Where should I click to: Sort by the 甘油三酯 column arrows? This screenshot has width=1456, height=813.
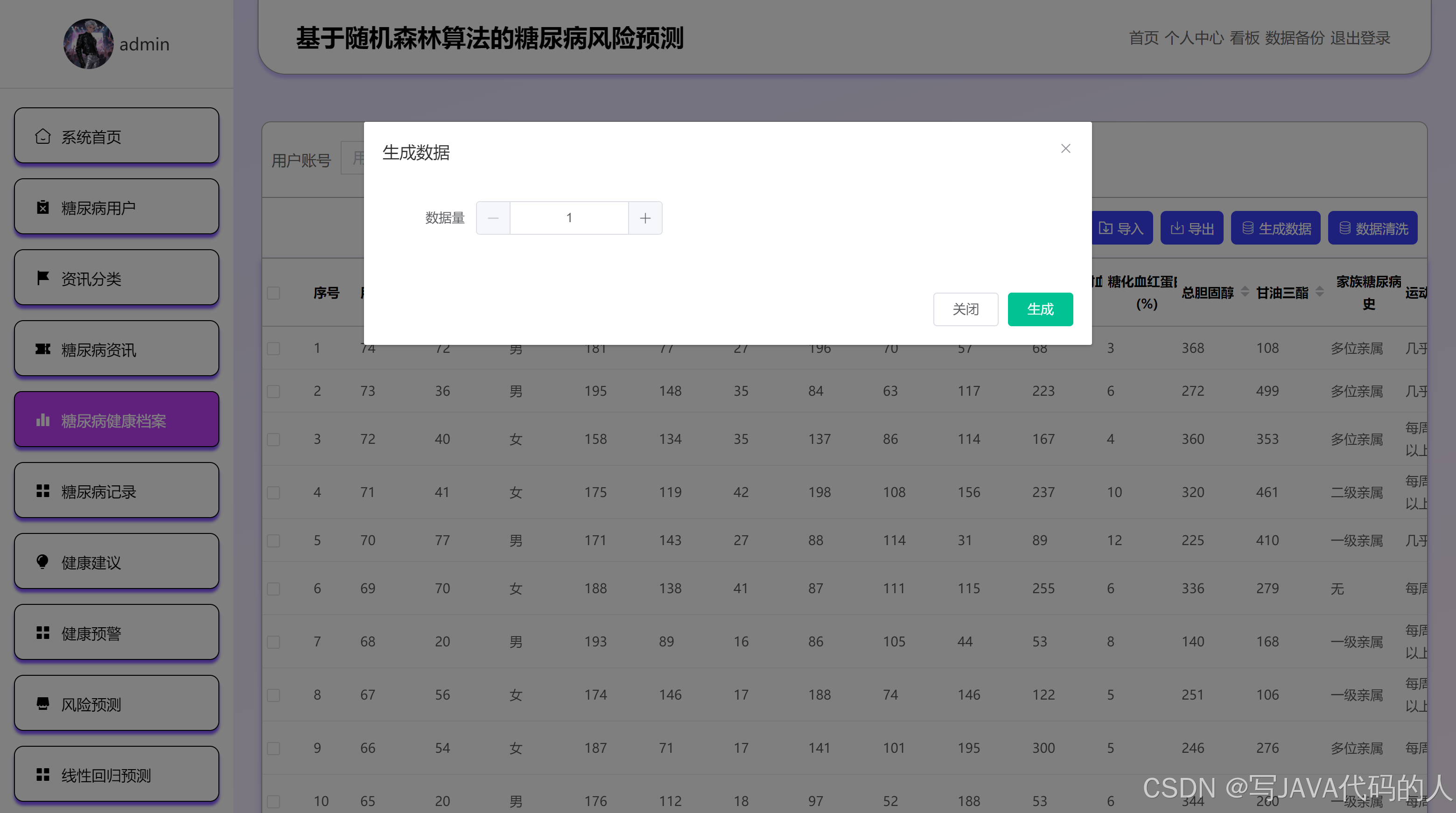(1320, 292)
